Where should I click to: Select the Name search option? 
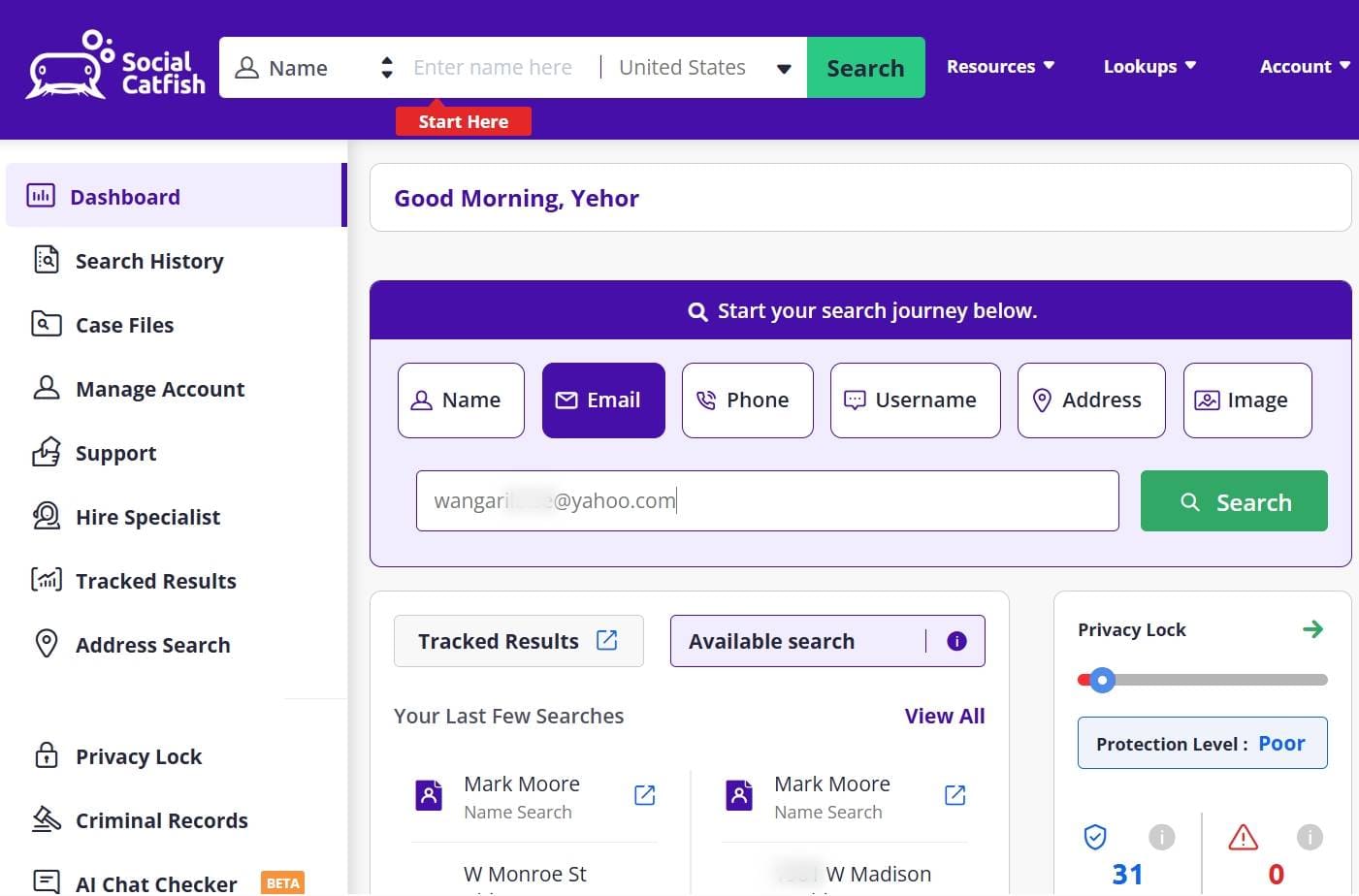460,400
